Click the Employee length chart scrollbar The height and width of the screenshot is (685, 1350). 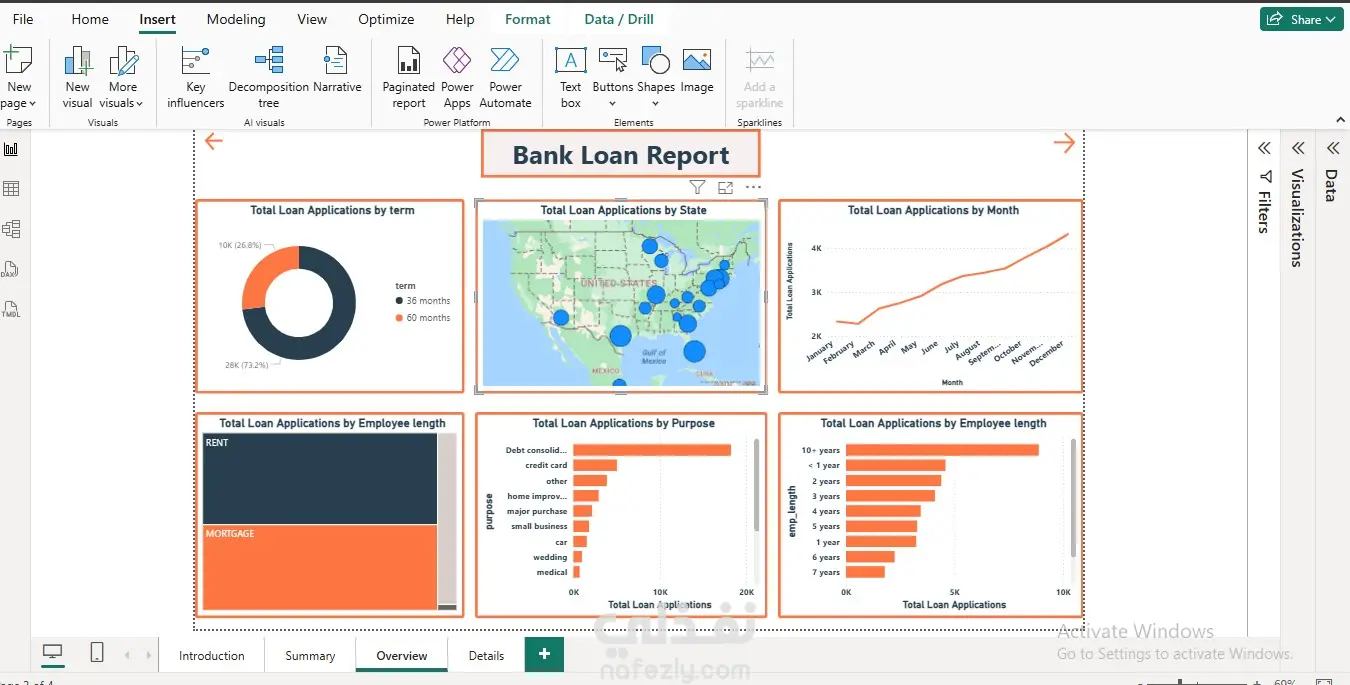[1073, 498]
